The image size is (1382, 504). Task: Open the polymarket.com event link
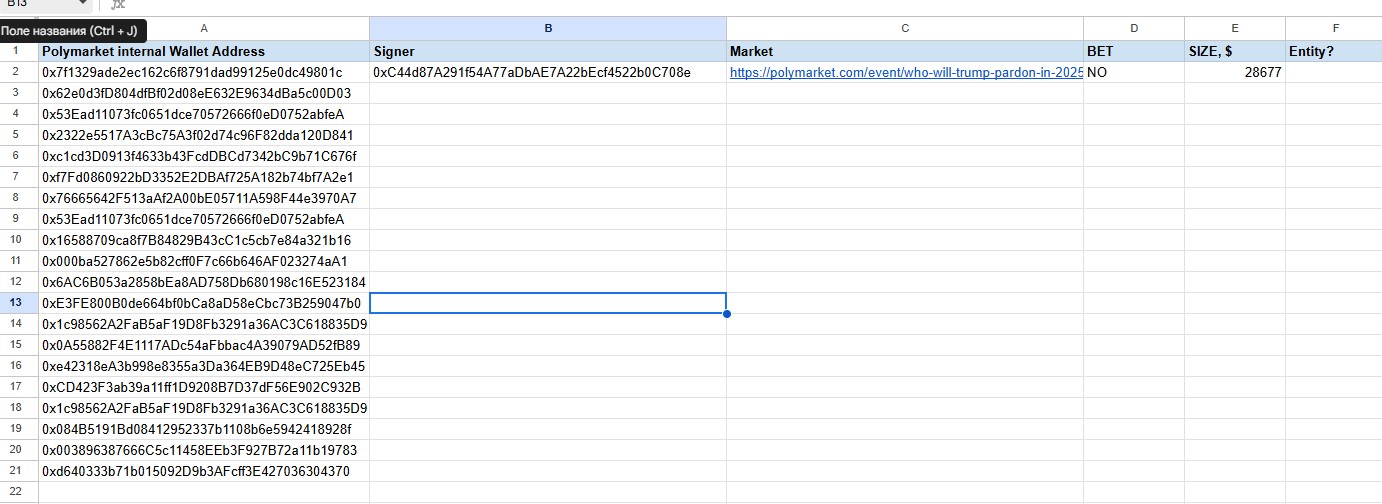tap(905, 73)
